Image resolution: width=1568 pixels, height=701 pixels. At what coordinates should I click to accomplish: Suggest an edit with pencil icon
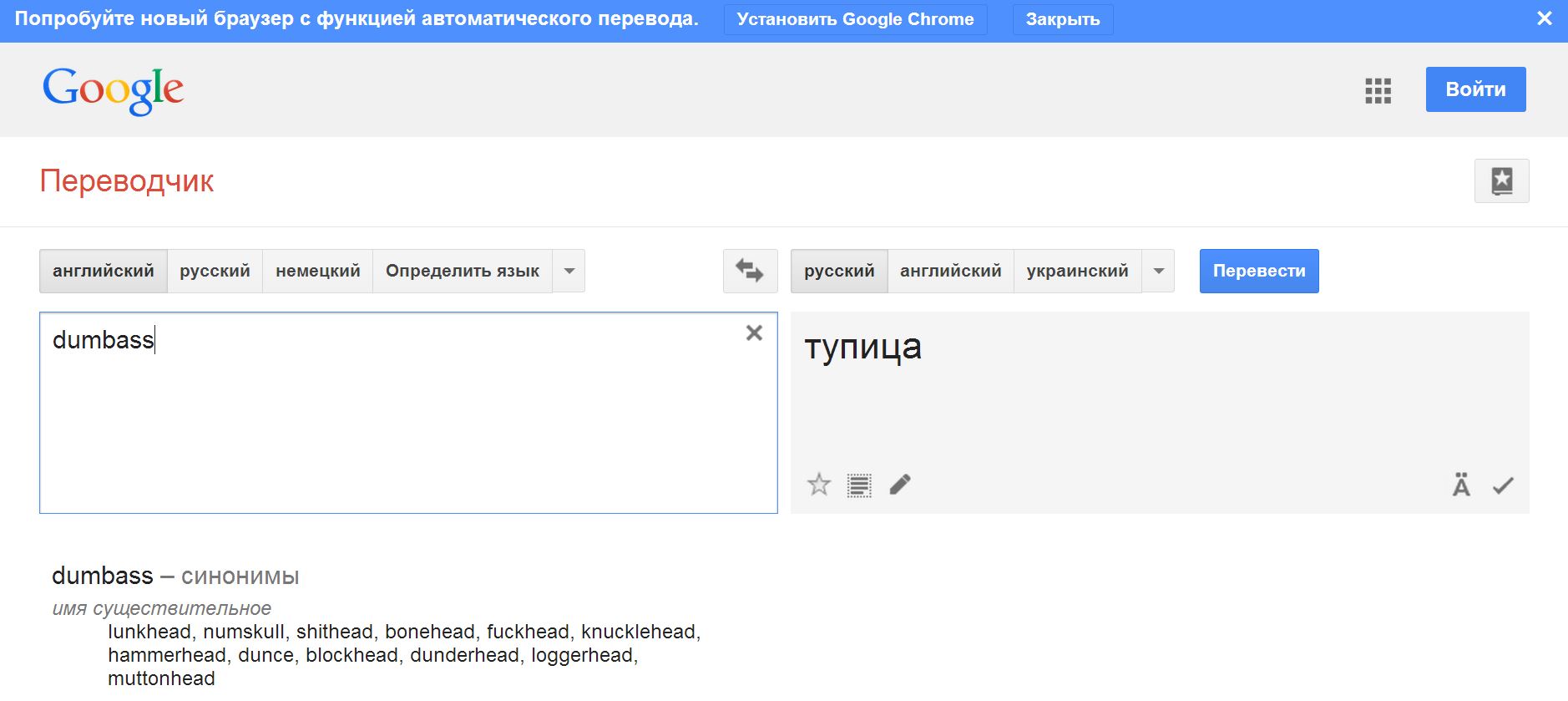click(x=900, y=485)
